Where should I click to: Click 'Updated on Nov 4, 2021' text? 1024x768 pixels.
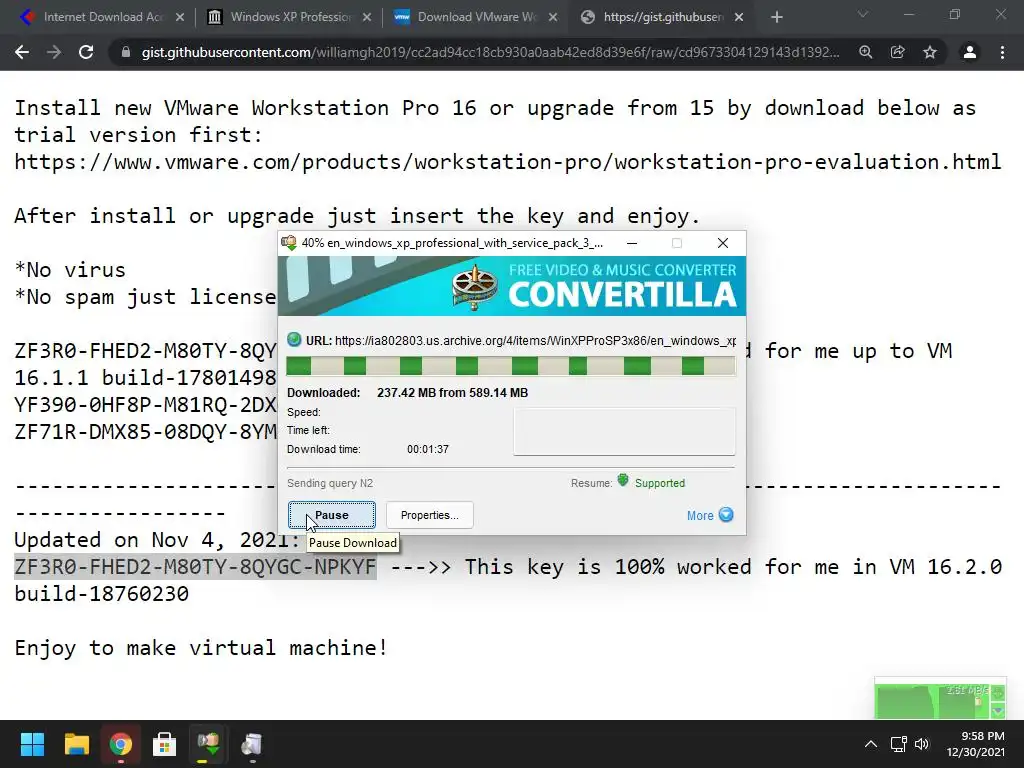(x=157, y=540)
